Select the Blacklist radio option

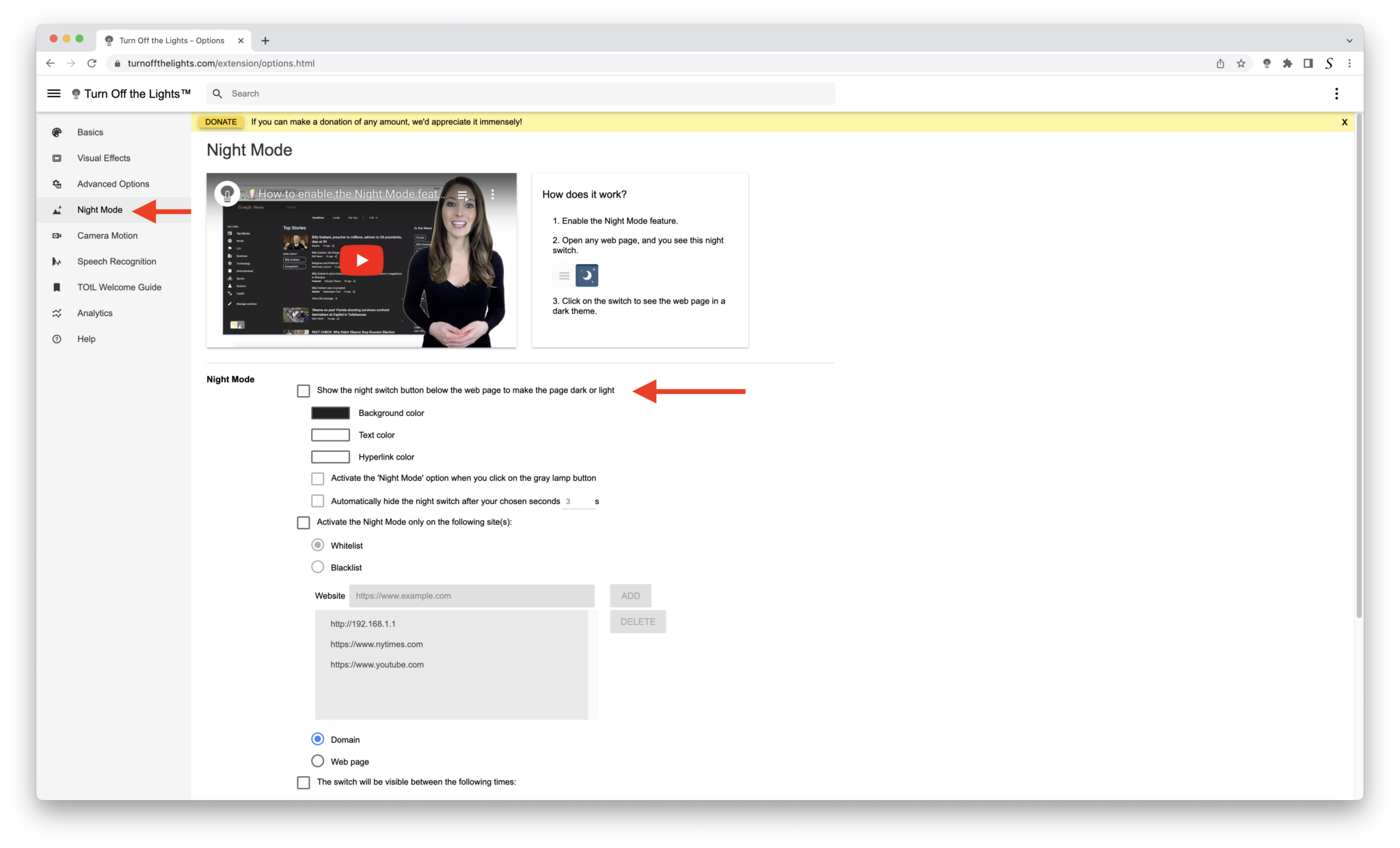pyautogui.click(x=317, y=567)
